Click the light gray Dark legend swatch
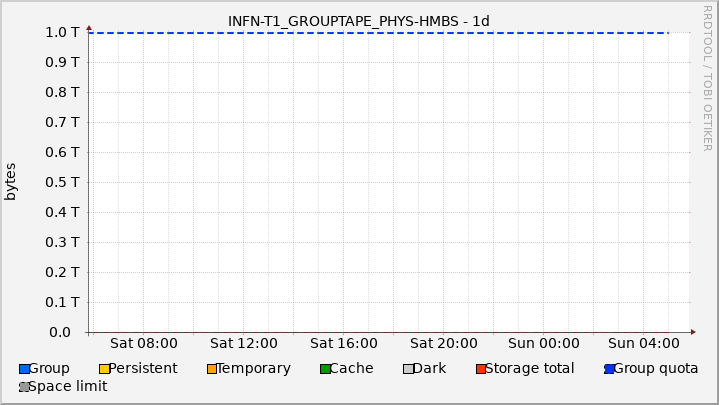Screen dimensions: 719x405 [x=408, y=369]
